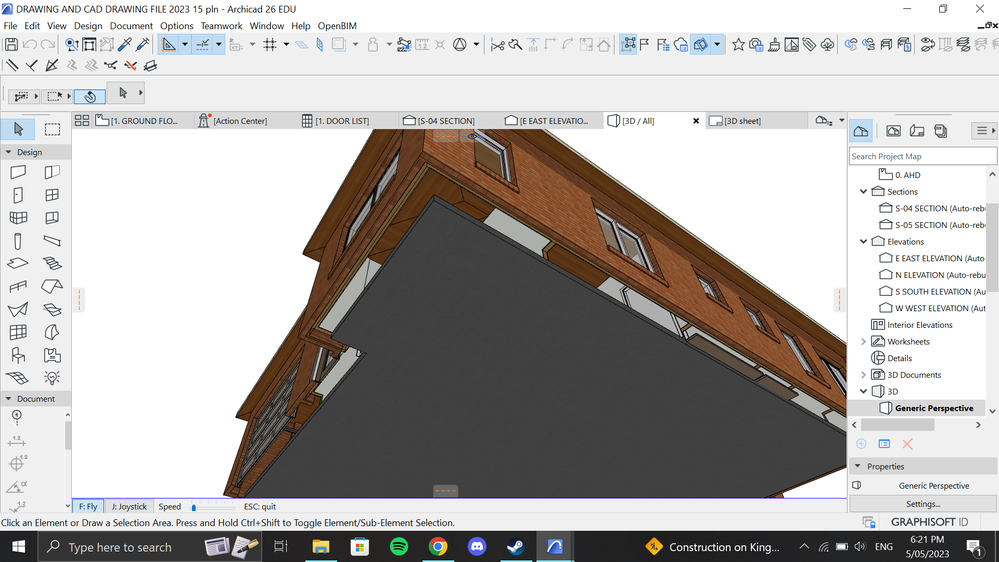This screenshot has width=999, height=562.
Task: Activate the Eyedropper pick-up parameters tool
Action: 125,45
